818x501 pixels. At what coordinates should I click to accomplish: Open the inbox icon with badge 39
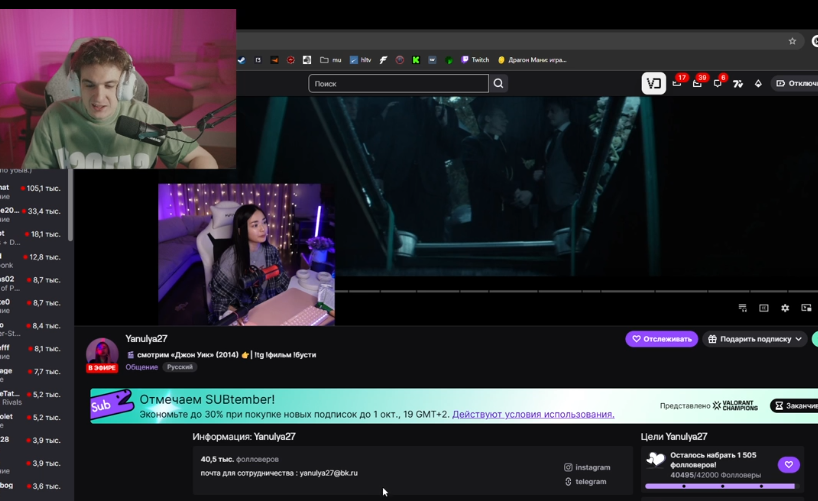pyautogui.click(x=698, y=82)
